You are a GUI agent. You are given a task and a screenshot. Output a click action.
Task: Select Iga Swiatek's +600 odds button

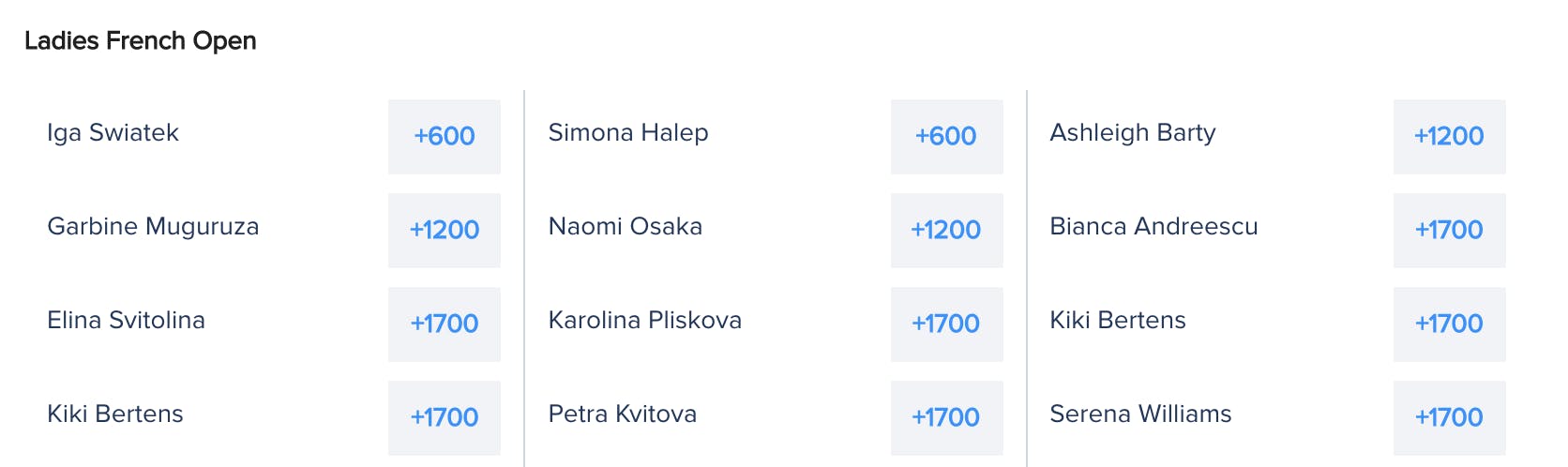(x=445, y=137)
